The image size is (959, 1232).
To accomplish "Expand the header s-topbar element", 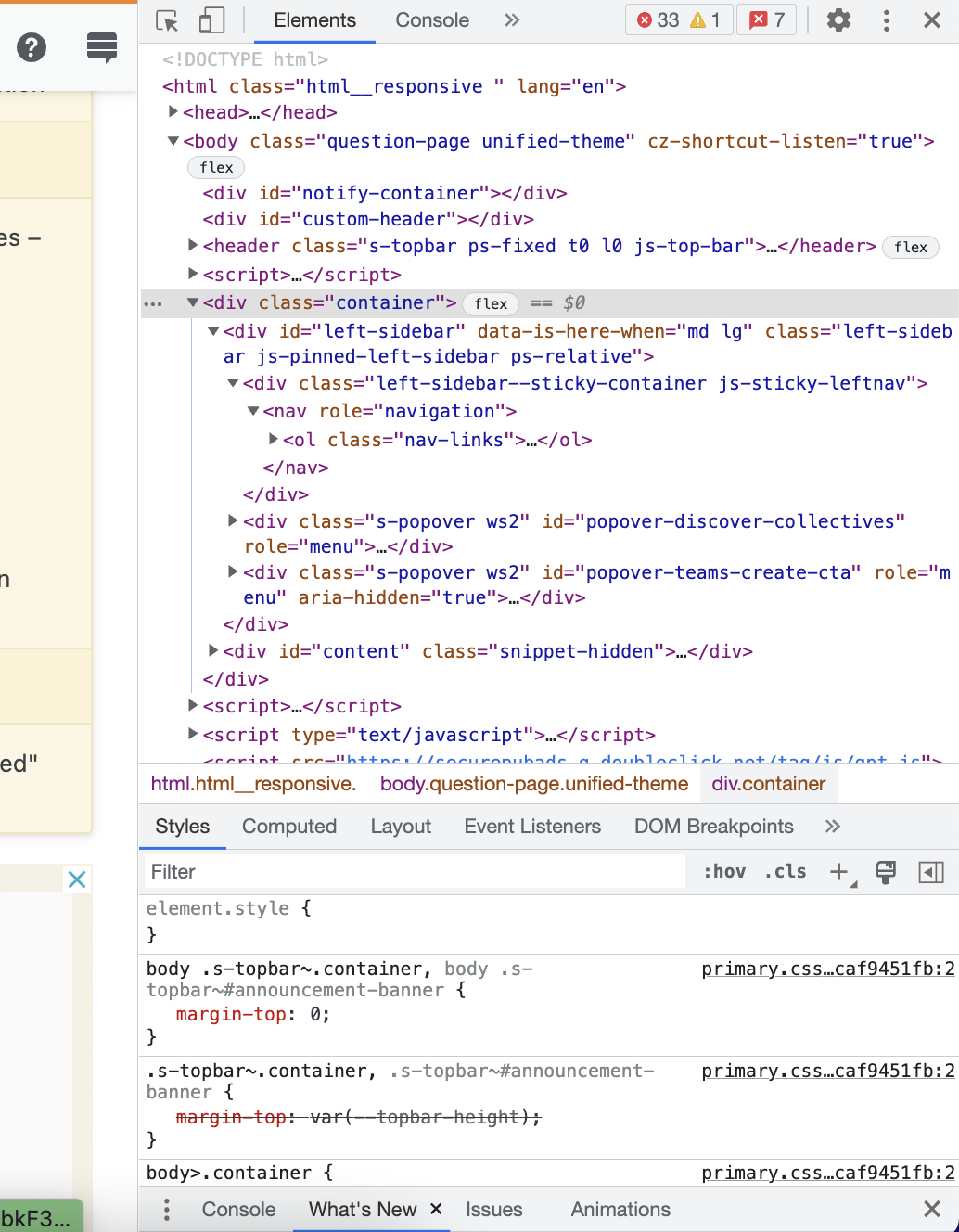I will (x=193, y=246).
